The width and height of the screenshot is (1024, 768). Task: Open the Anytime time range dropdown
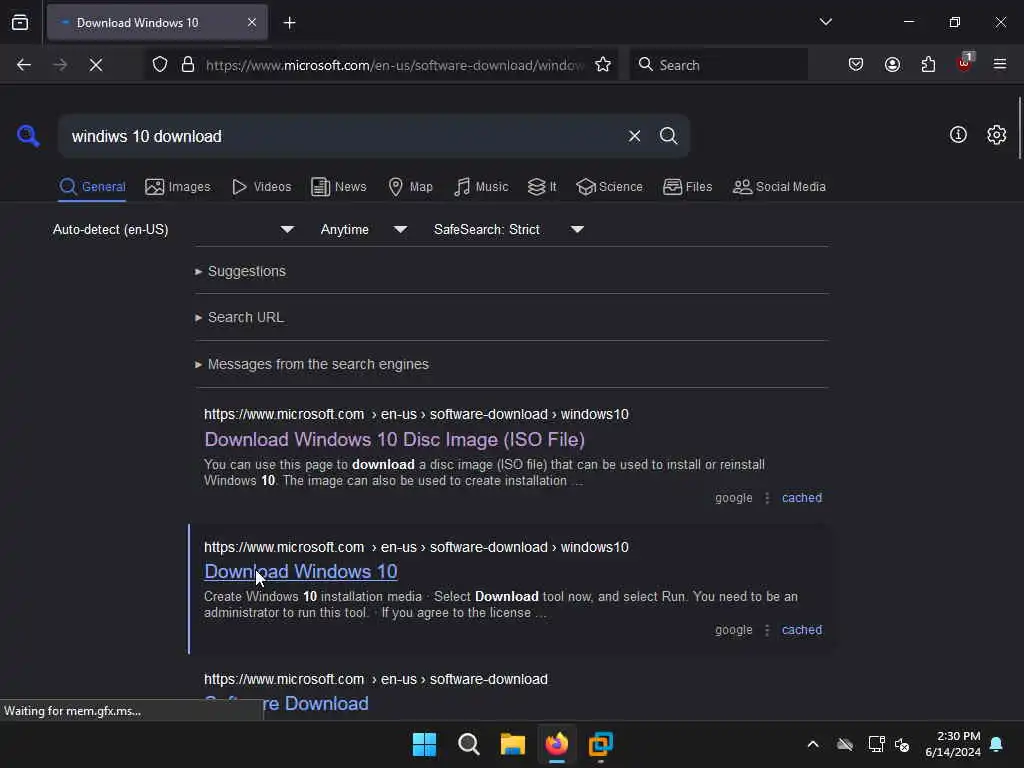coord(364,230)
